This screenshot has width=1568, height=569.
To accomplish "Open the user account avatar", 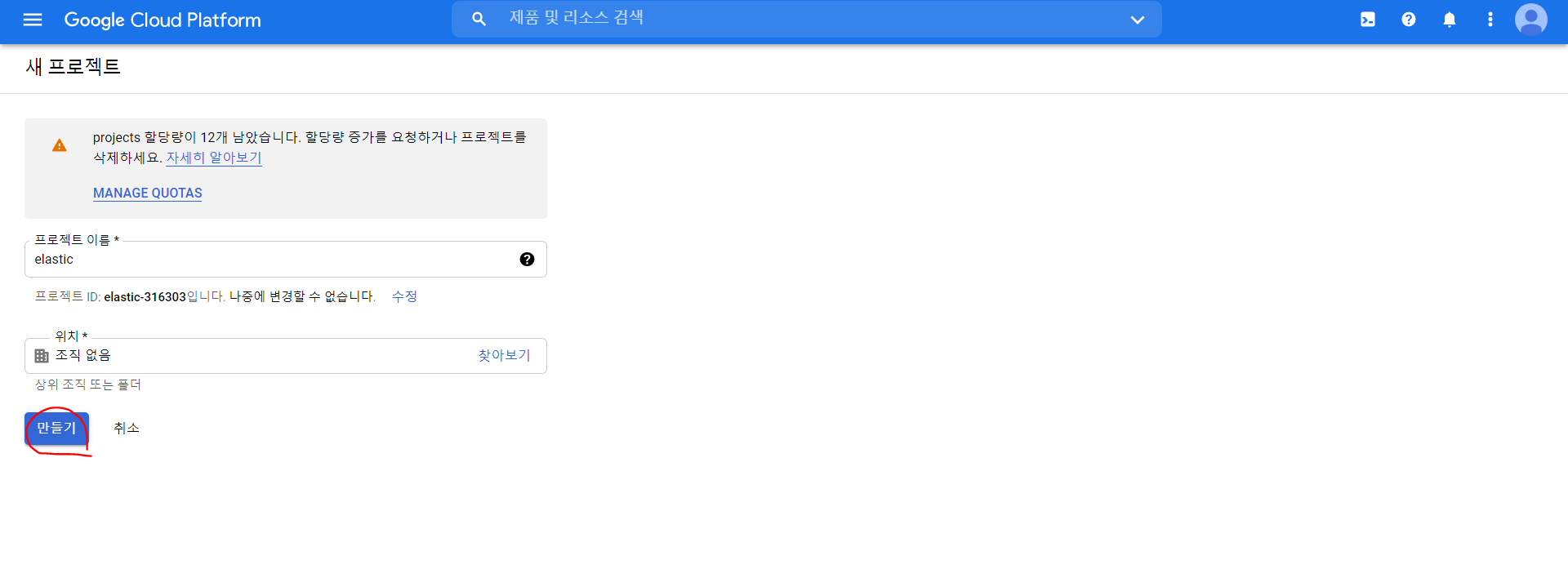I will pyautogui.click(x=1531, y=20).
